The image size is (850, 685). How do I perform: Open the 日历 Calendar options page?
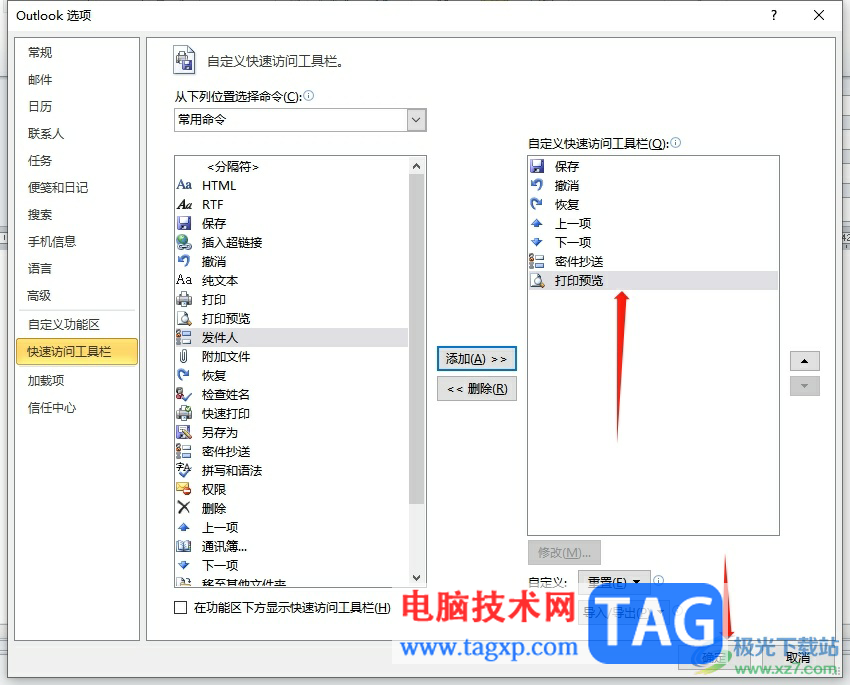tap(40, 106)
